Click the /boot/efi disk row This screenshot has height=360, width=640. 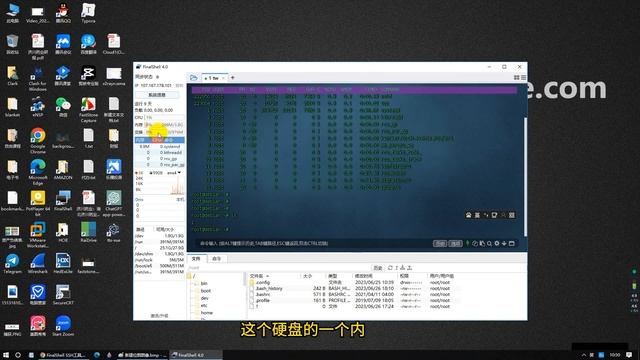[x=160, y=266]
